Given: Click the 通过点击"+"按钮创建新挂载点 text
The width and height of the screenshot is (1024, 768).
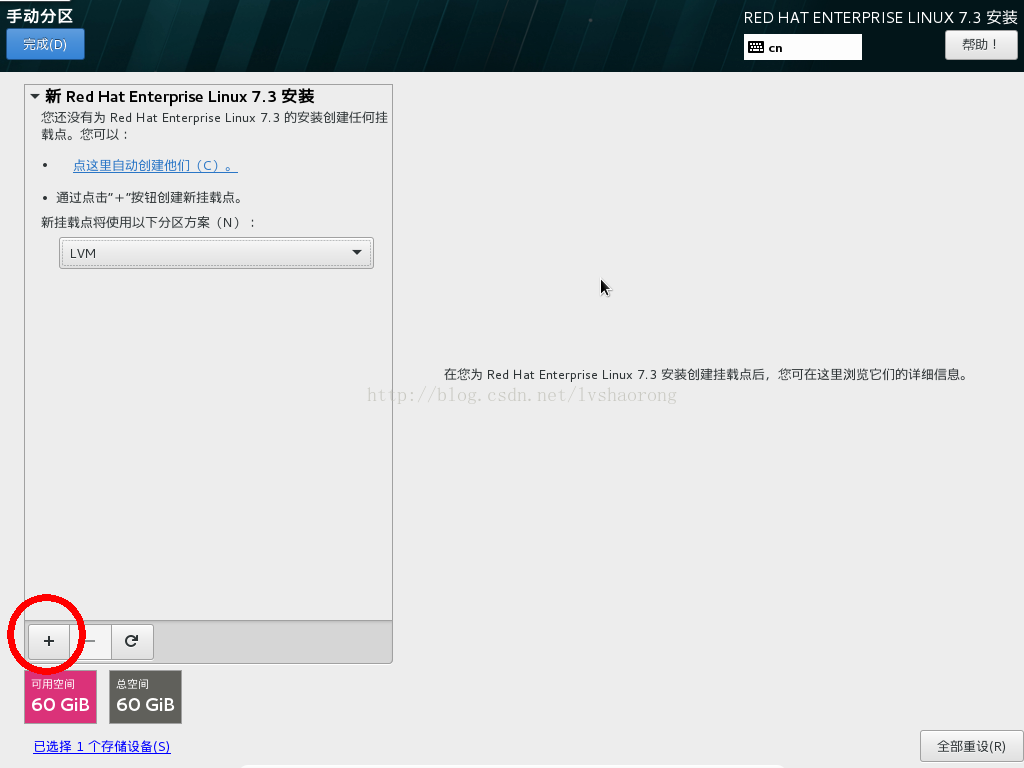Looking at the screenshot, I should [150, 197].
